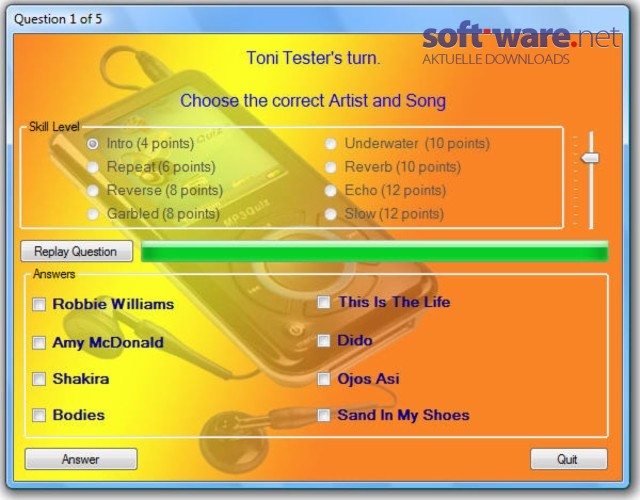Select Underwater (10 points) skill level
This screenshot has height=500, width=640.
(331, 144)
